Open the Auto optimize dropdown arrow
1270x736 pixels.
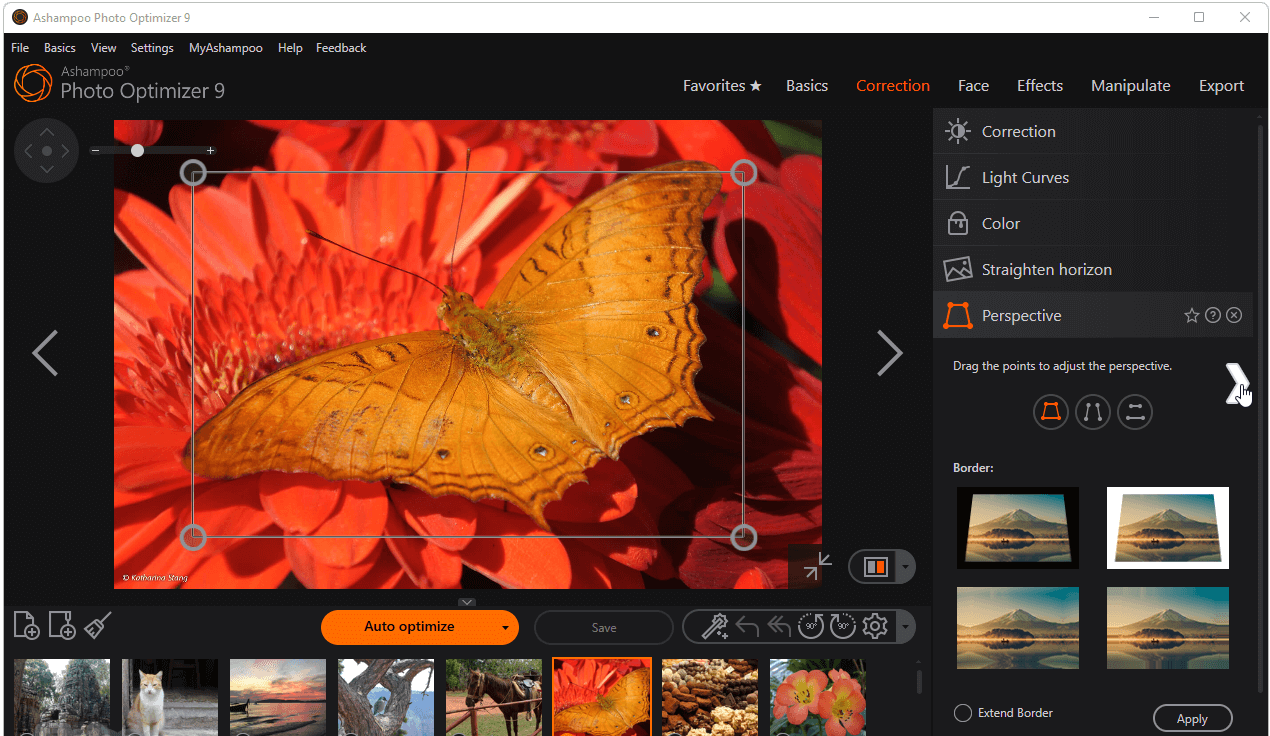[505, 628]
